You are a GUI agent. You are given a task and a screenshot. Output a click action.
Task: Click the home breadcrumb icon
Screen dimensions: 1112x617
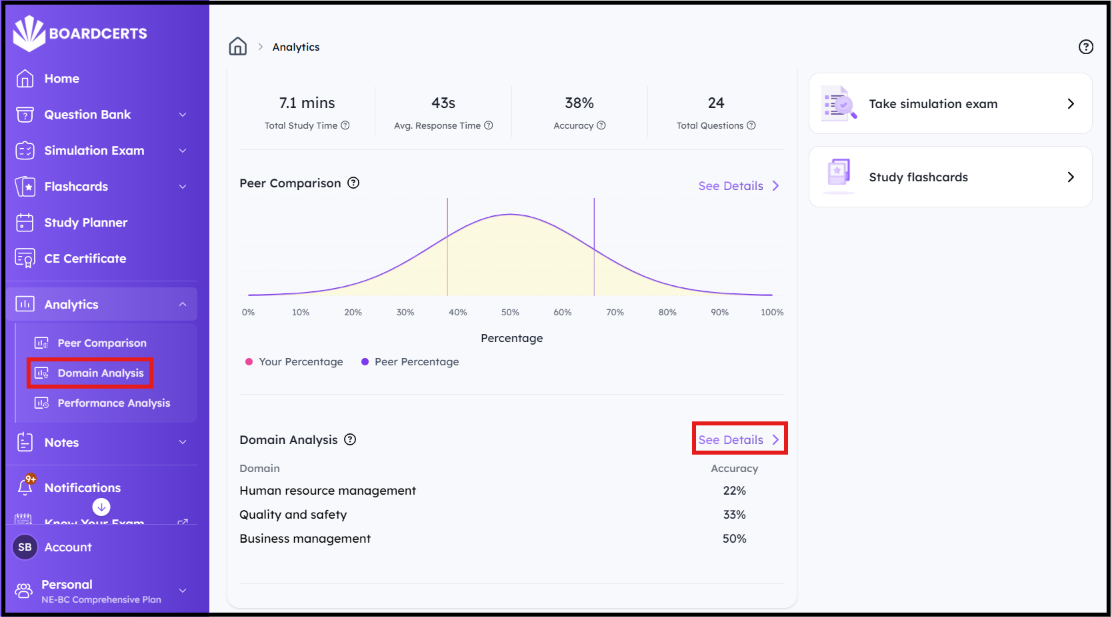click(238, 47)
